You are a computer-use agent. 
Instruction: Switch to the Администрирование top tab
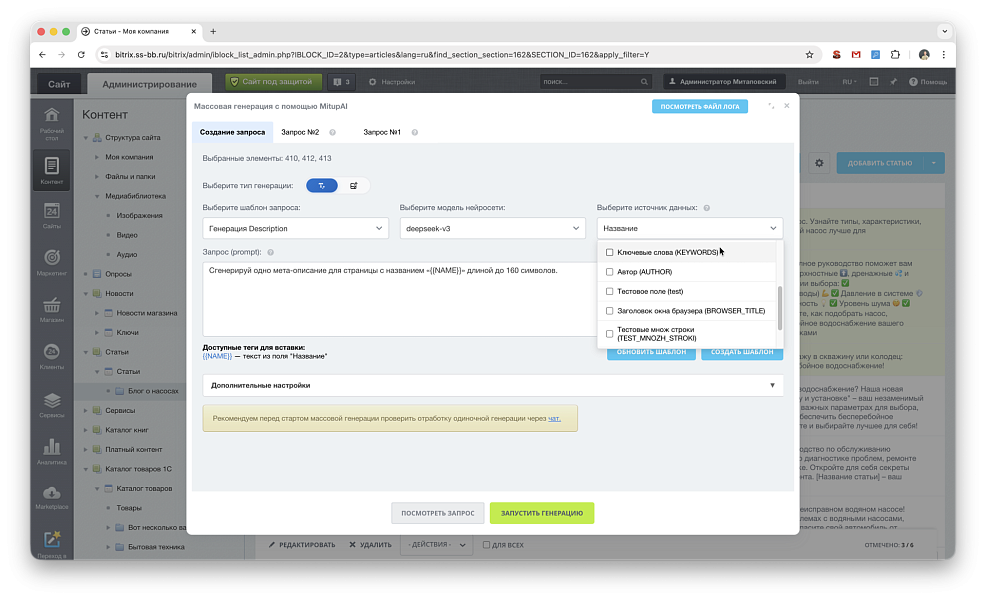pyautogui.click(x=150, y=84)
